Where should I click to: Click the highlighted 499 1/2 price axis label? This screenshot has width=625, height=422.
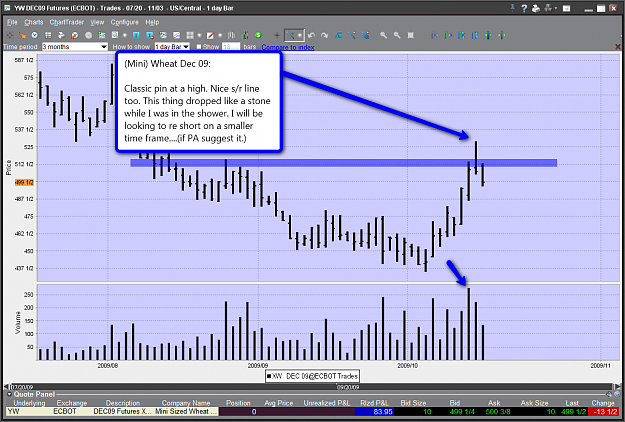coord(24,182)
